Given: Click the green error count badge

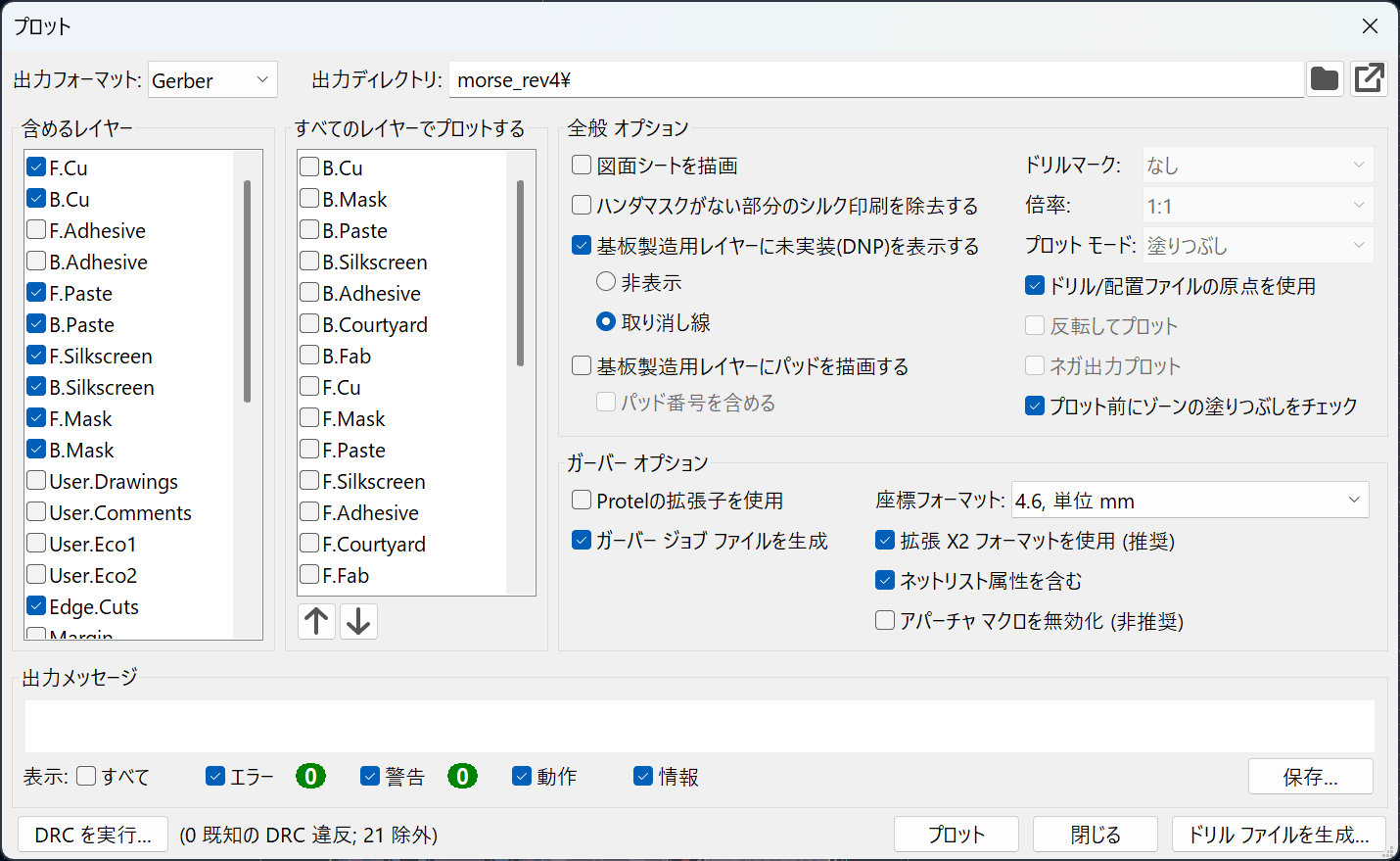Looking at the screenshot, I should point(310,776).
